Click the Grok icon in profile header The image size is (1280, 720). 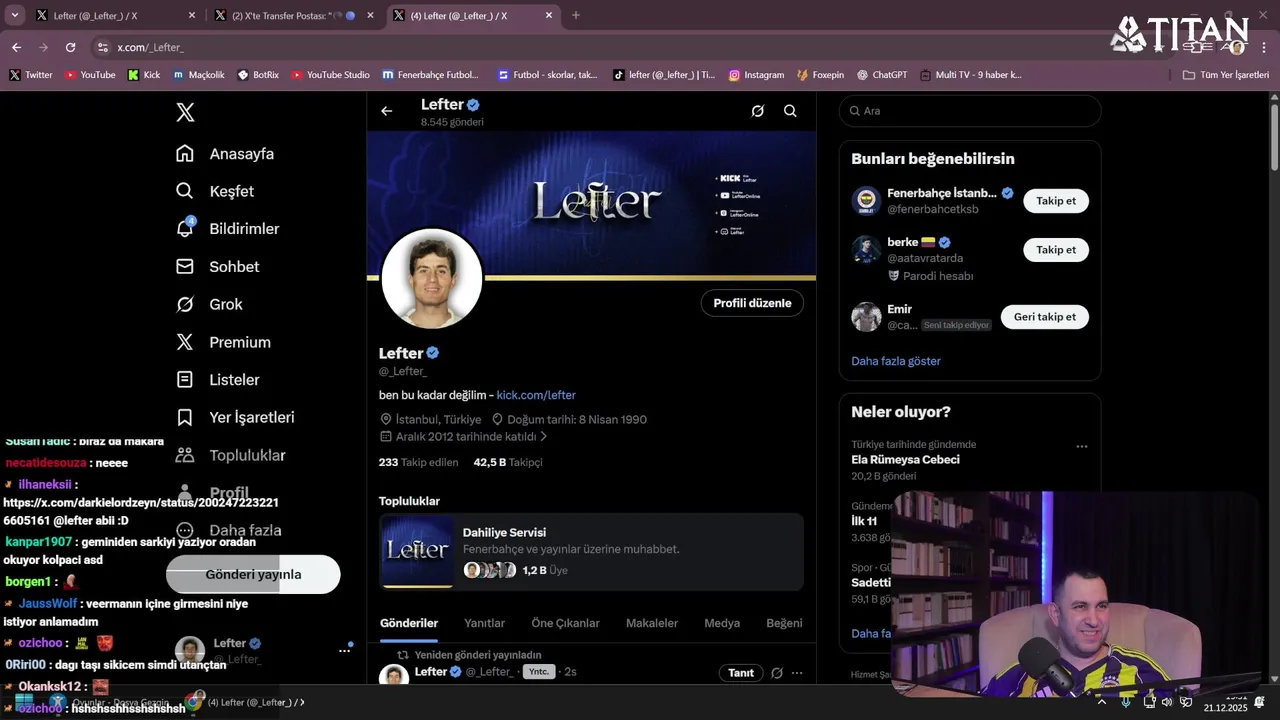pyautogui.click(x=758, y=111)
